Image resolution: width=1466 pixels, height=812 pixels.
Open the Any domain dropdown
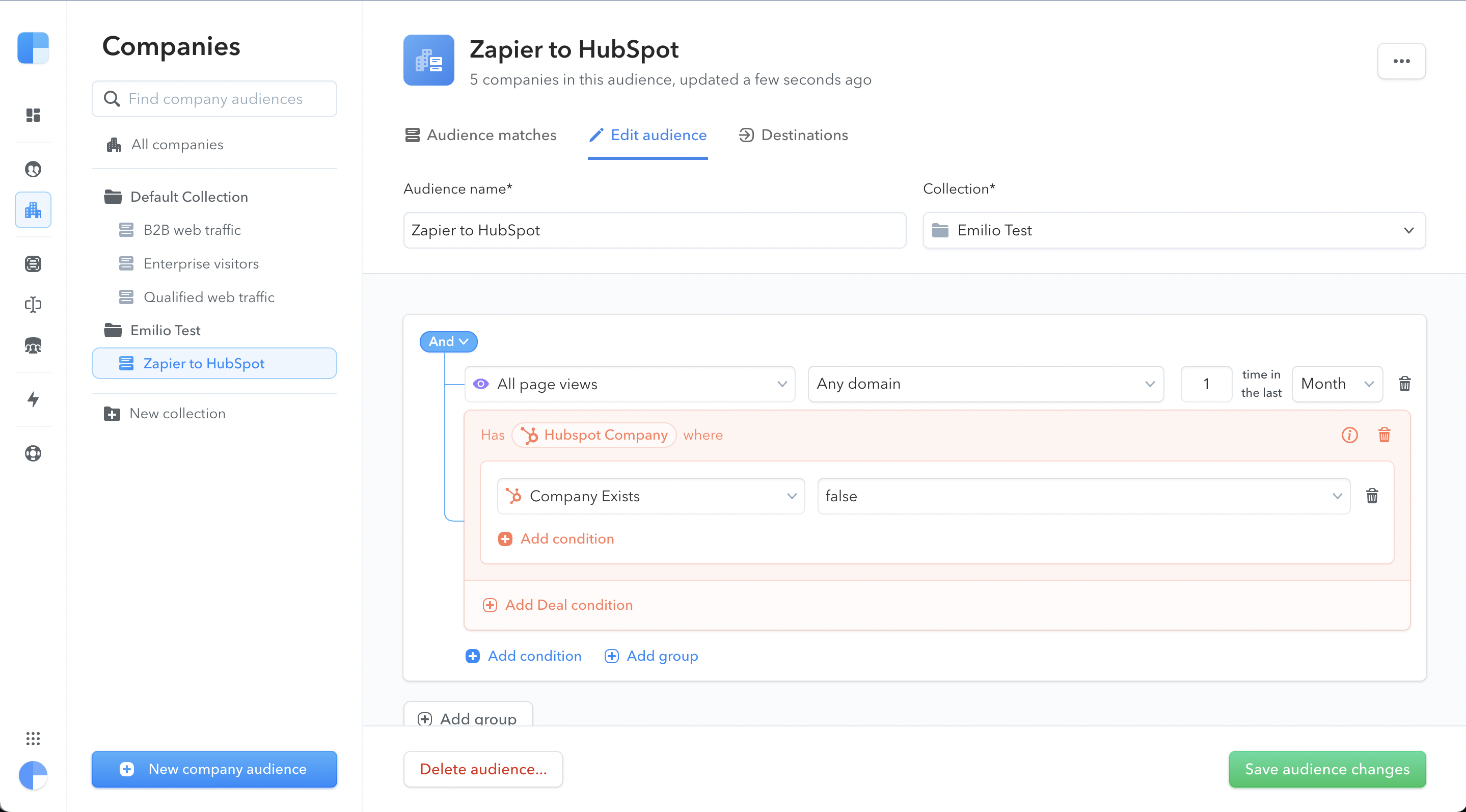point(986,384)
